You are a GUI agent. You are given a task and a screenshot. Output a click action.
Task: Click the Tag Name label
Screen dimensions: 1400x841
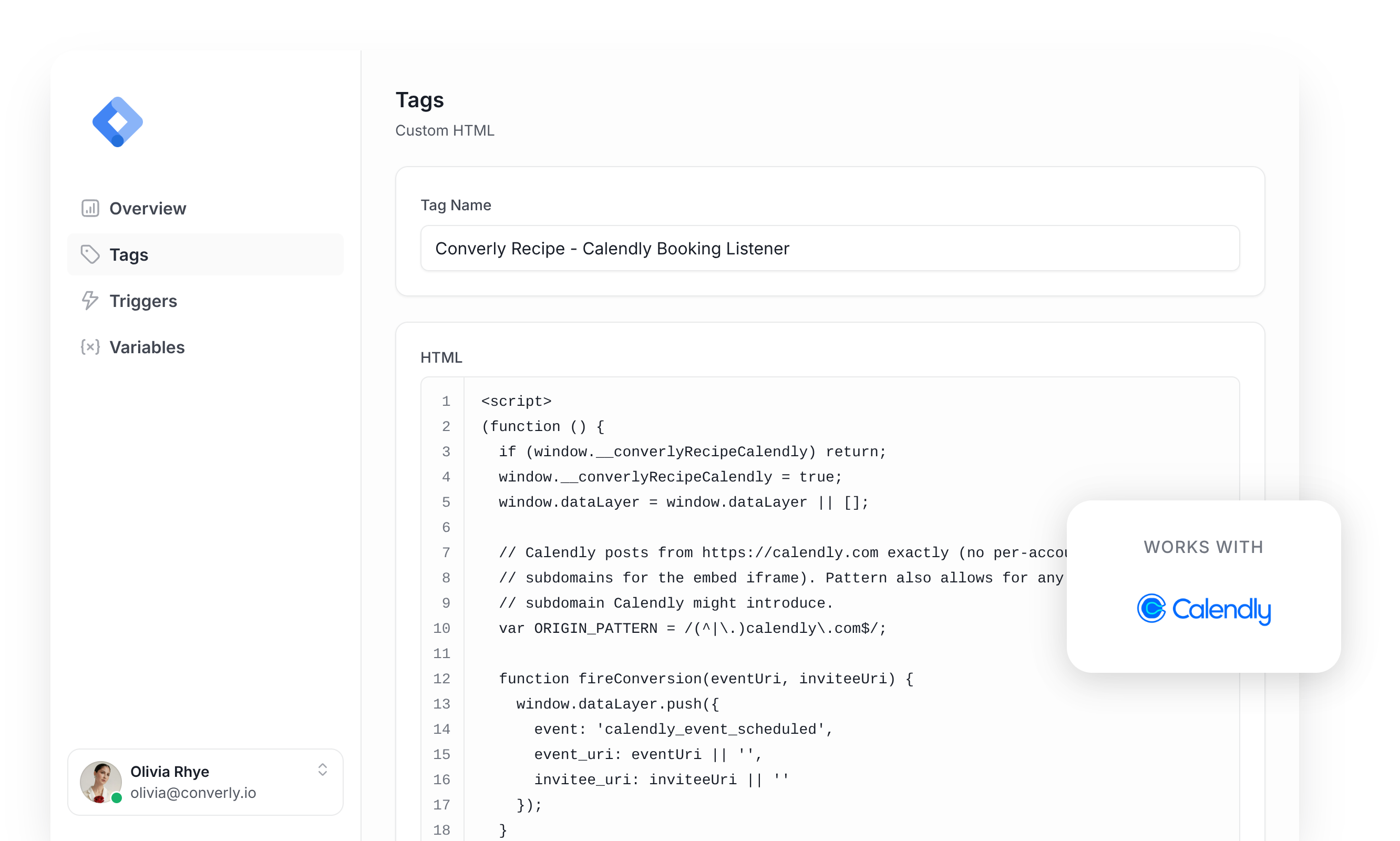tap(456, 205)
